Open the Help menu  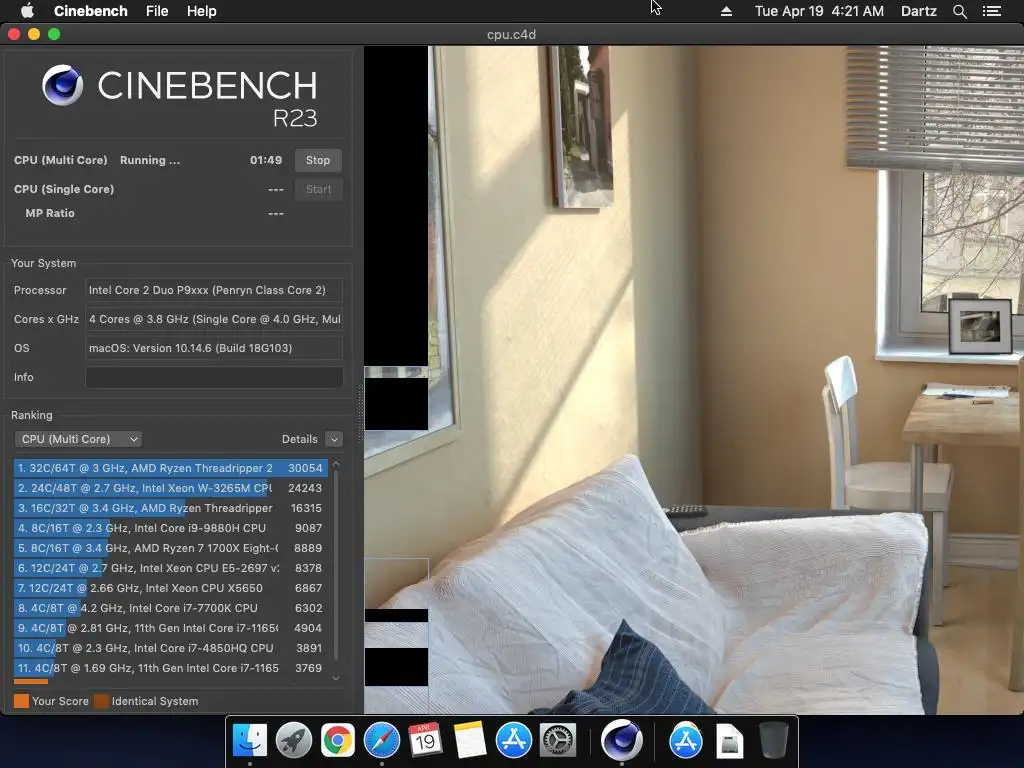201,11
